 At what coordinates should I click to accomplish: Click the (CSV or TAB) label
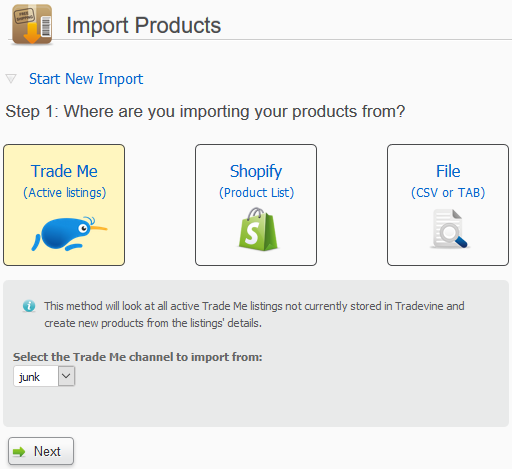pyautogui.click(x=448, y=193)
